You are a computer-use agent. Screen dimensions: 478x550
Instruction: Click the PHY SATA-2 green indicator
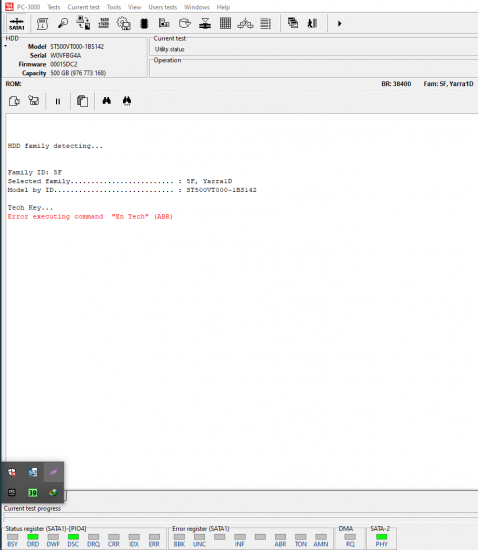(381, 537)
